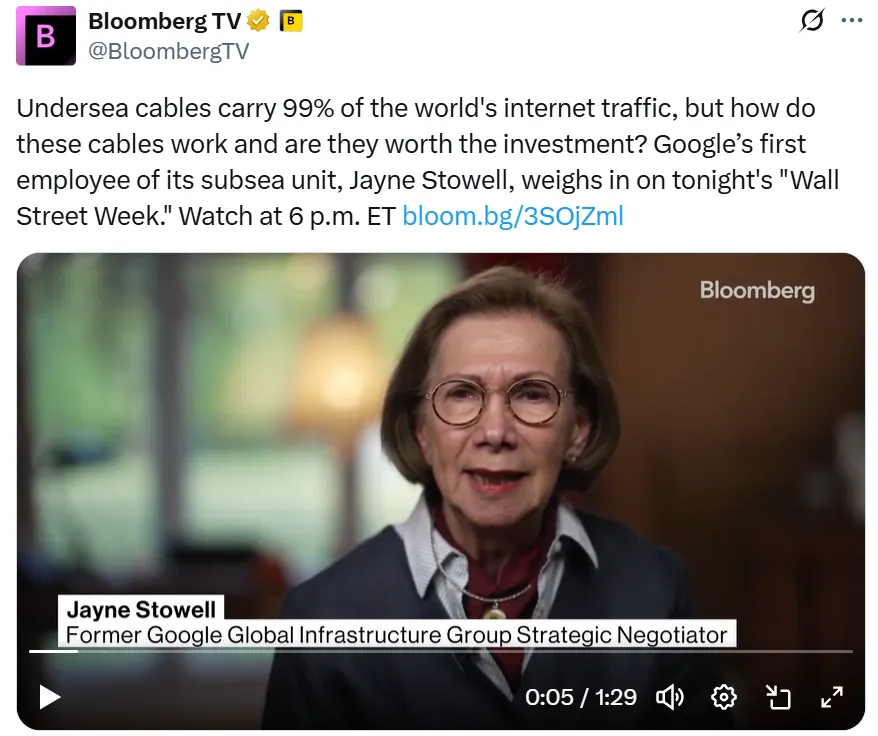Enable picture-in-picture mode for the video
This screenshot has width=878, height=736.
click(x=778, y=696)
